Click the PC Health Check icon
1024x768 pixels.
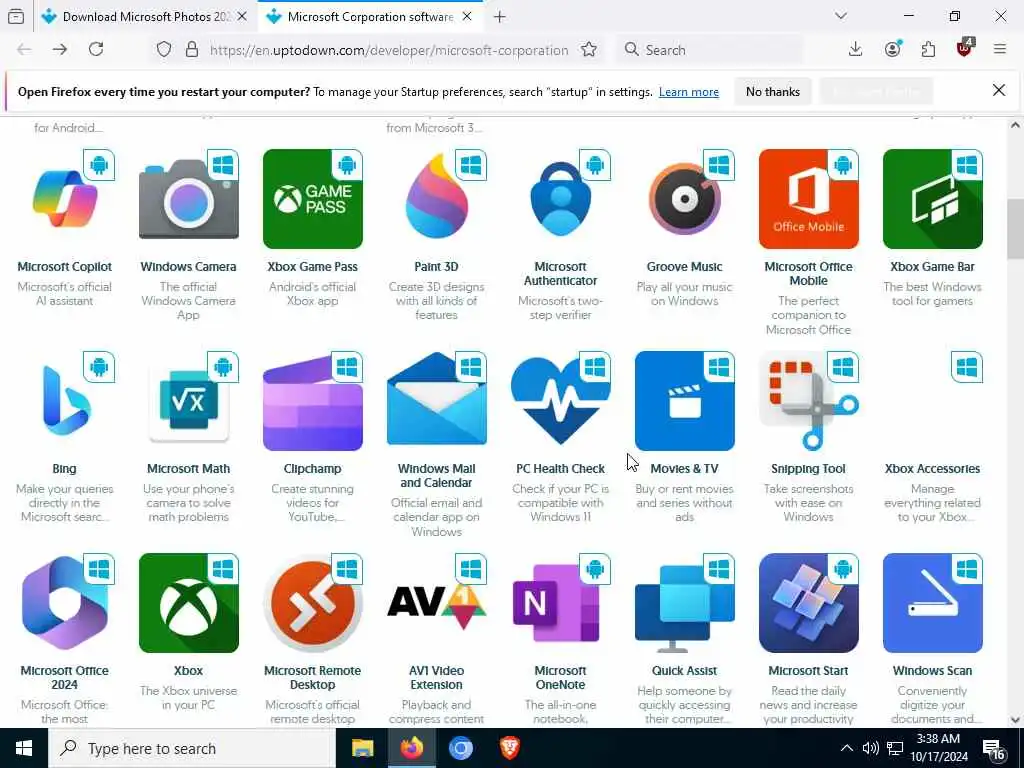tap(560, 401)
